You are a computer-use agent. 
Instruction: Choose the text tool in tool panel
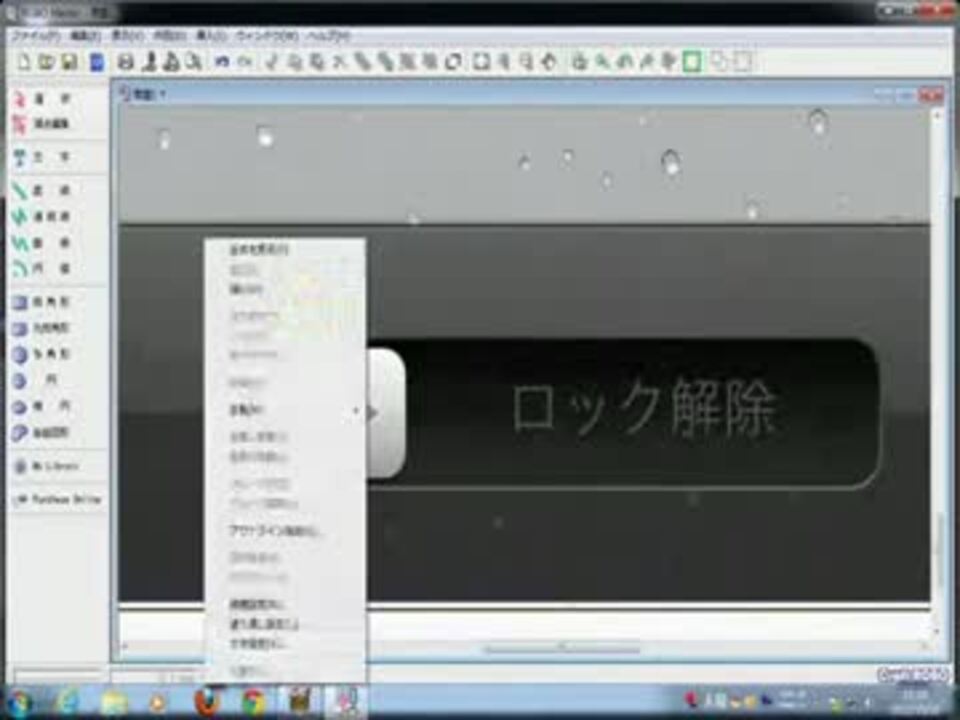42,158
